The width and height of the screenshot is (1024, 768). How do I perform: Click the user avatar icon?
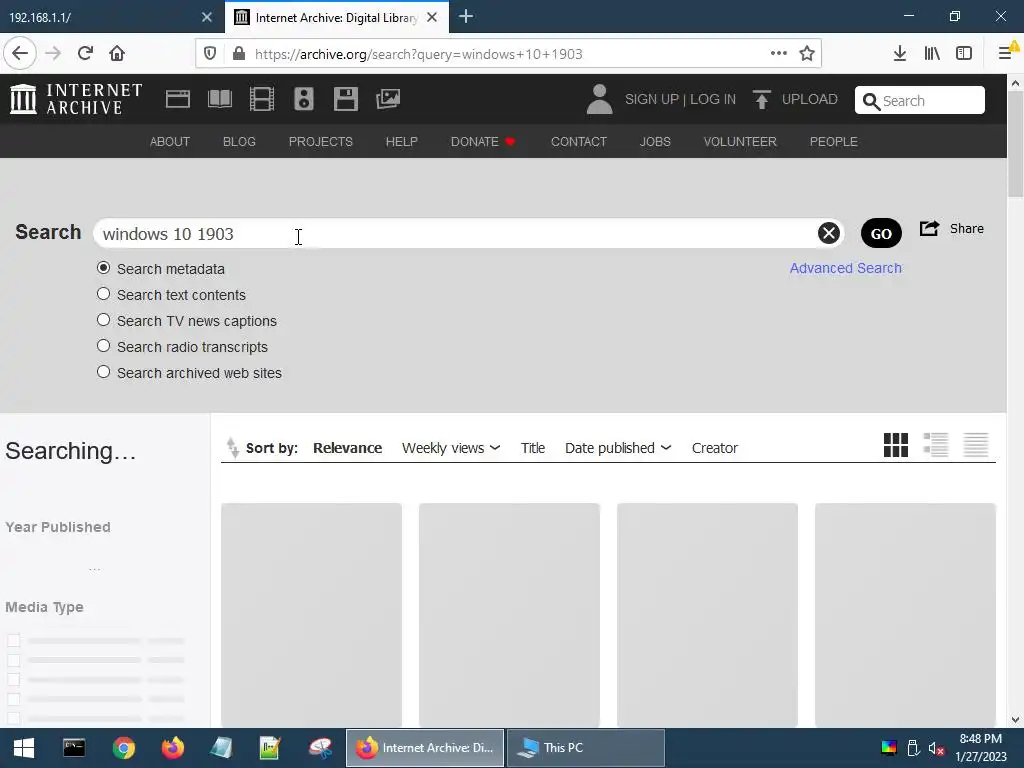coord(599,99)
